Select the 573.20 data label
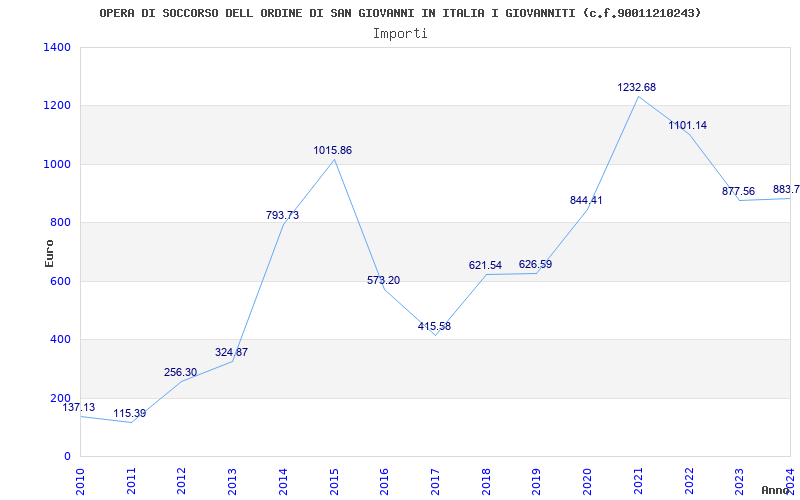The image size is (800, 500). (x=384, y=280)
